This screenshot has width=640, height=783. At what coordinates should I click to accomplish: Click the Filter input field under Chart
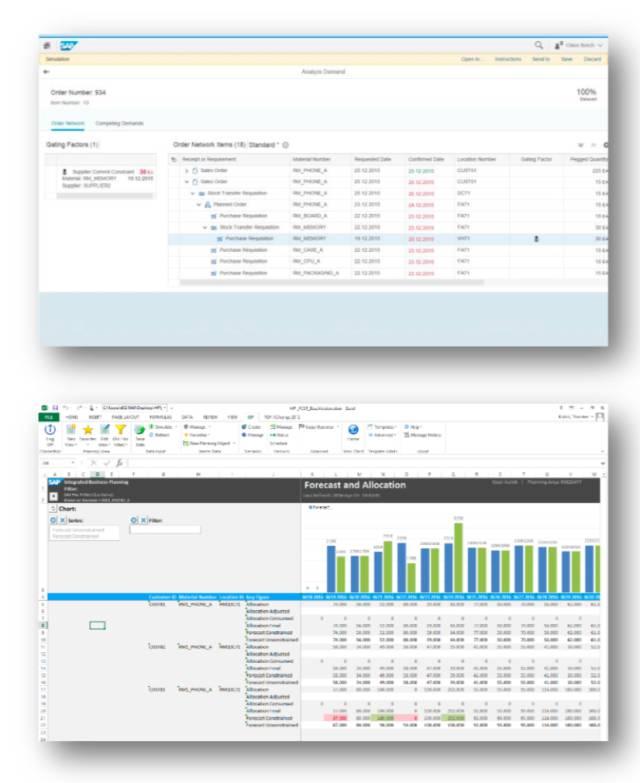point(165,529)
